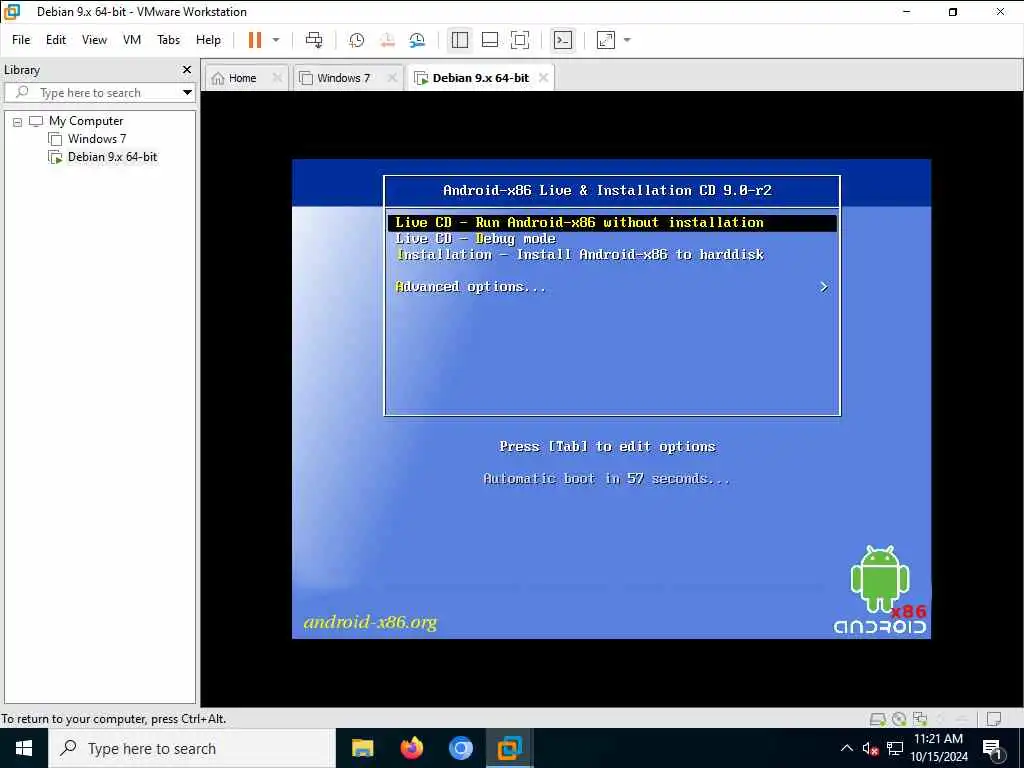Click the CD/DVD drive status icon
The width and height of the screenshot is (1024, 768).
point(899,719)
